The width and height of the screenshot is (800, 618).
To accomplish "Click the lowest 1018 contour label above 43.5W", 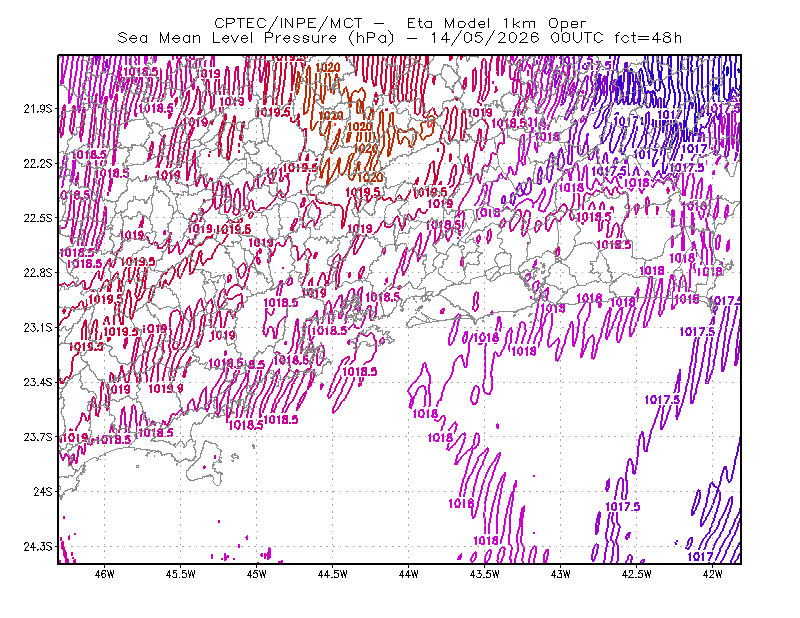I will pos(486,540).
